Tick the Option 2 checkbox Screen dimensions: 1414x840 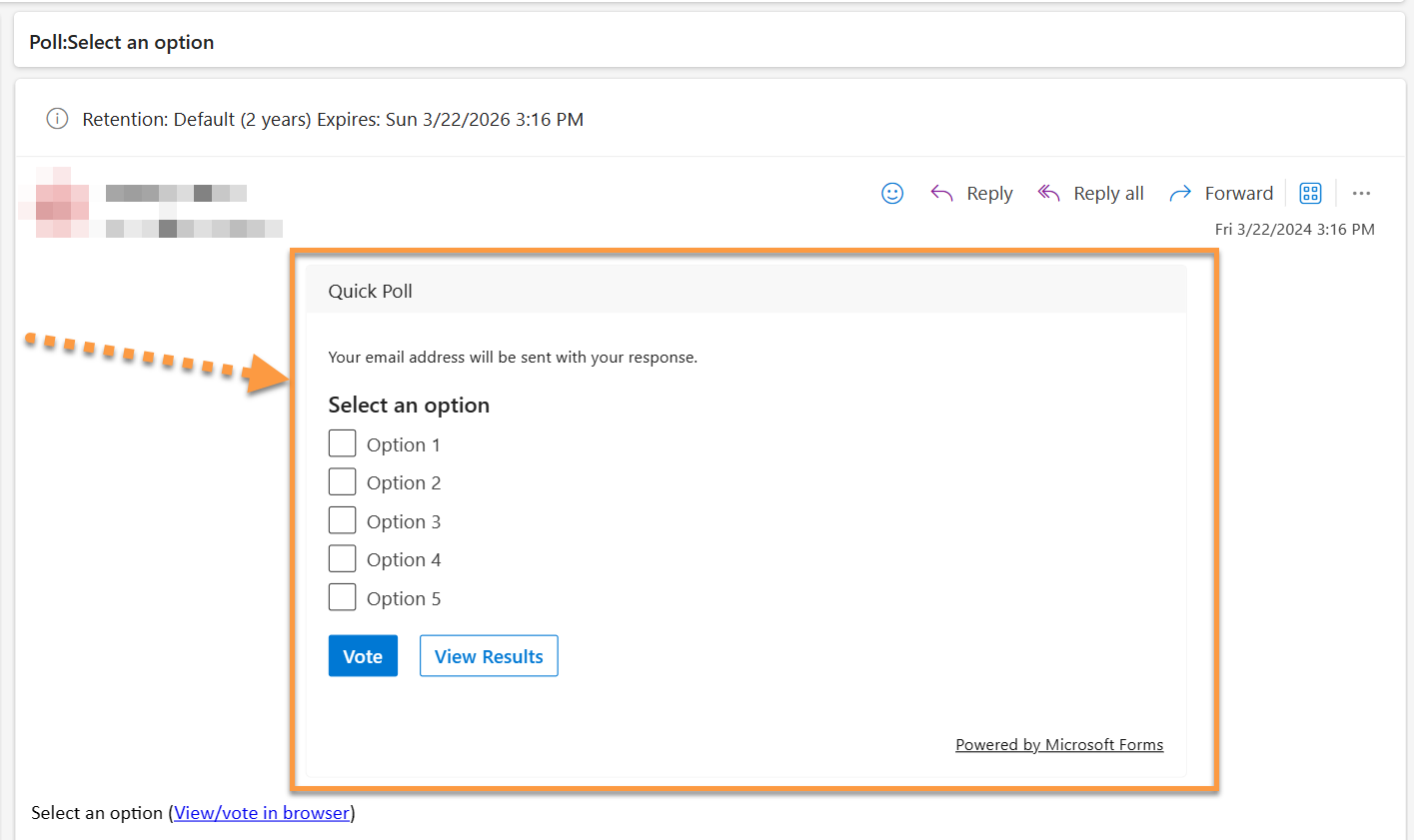click(342, 482)
